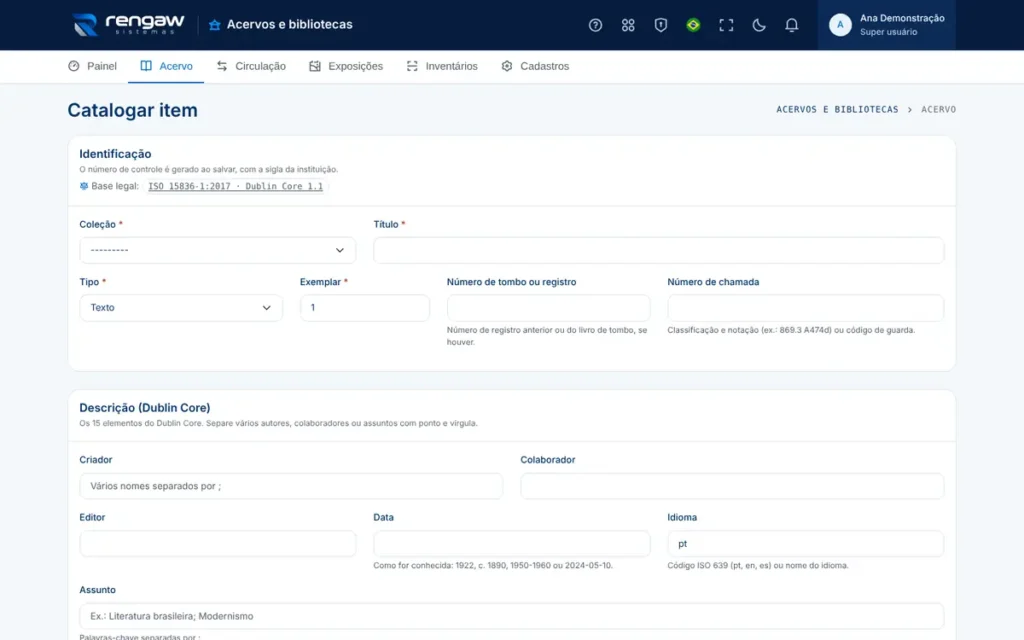
Task: Click the Descrição (Dublin Core) section title
Action: point(145,408)
